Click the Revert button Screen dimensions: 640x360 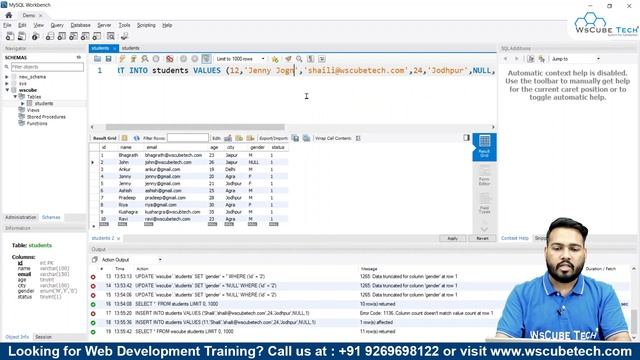point(482,238)
